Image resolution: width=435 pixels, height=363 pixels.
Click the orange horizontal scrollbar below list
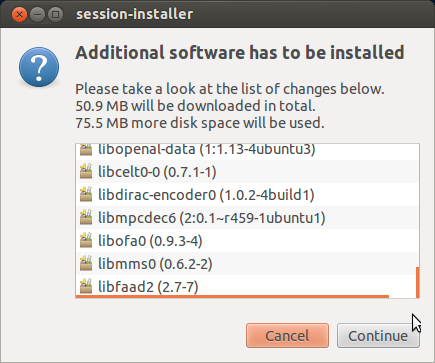232,296
